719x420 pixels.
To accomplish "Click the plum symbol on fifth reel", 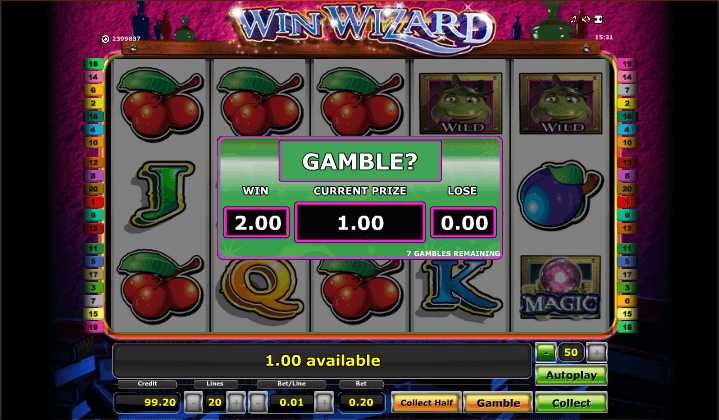I will coord(559,194).
